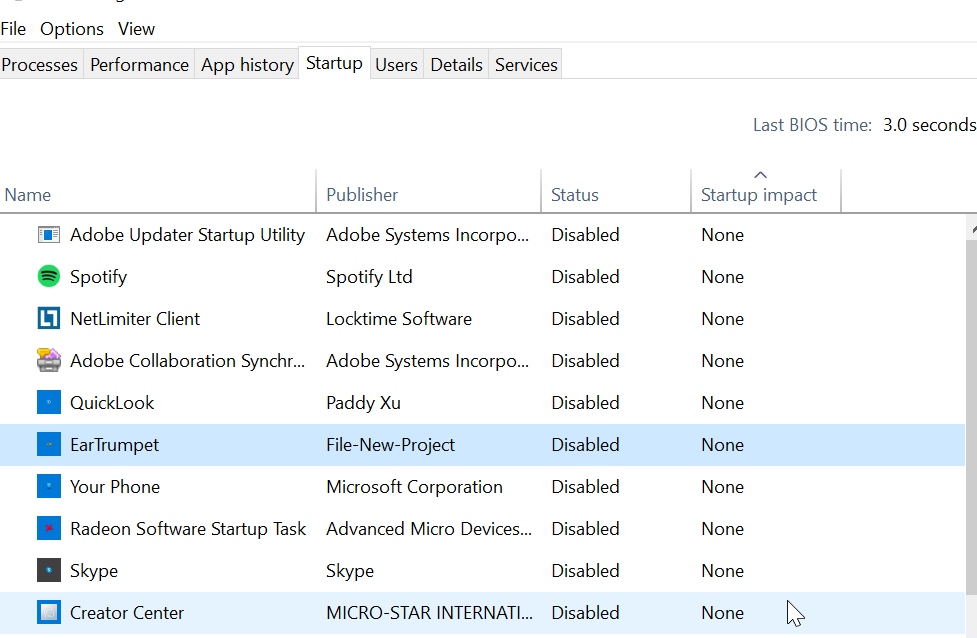Click the Microsoft Corporation publisher cell
The image size is (977, 638).
414,487
